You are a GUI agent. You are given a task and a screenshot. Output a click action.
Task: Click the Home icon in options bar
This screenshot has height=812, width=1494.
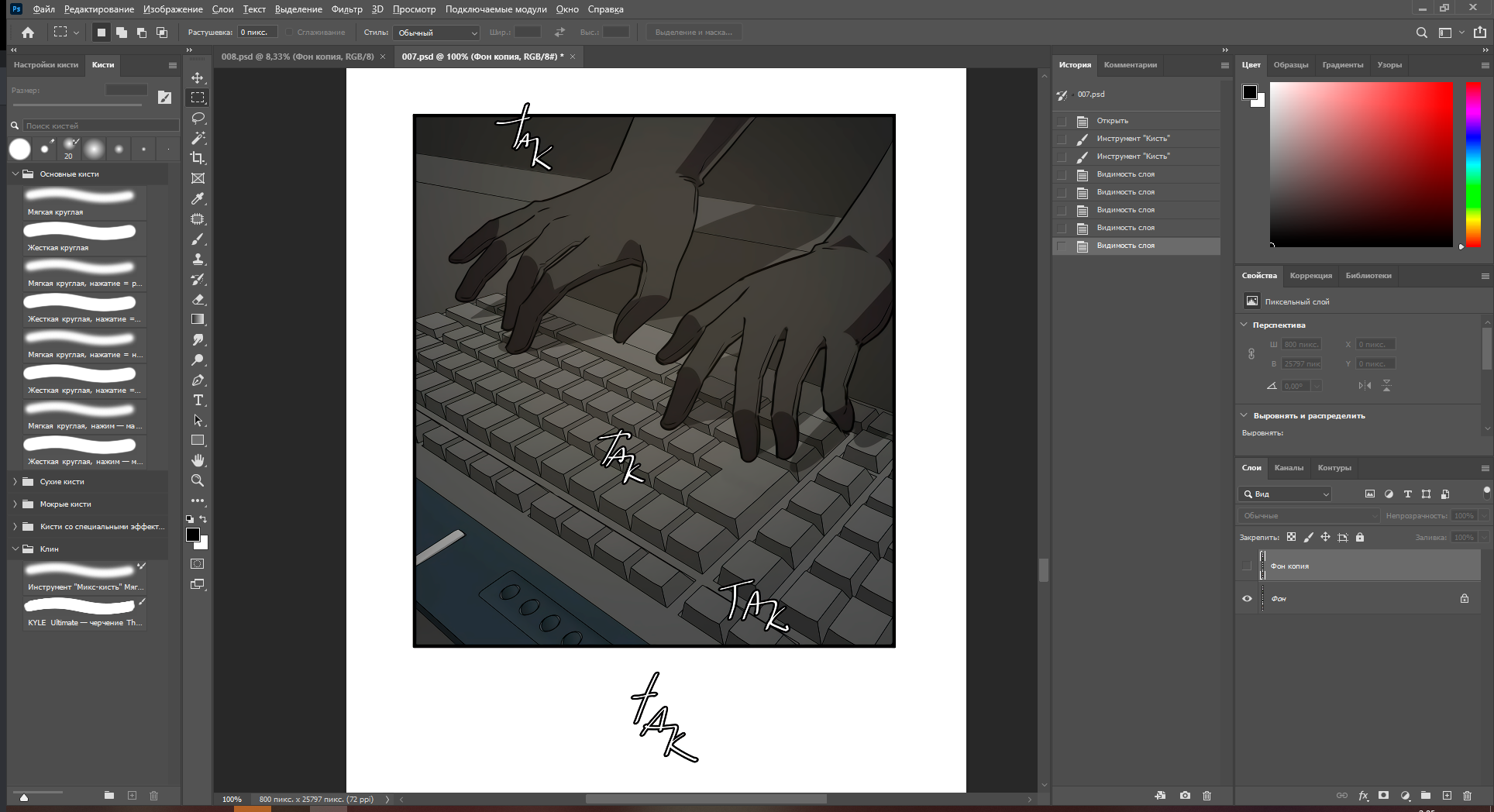(x=28, y=33)
